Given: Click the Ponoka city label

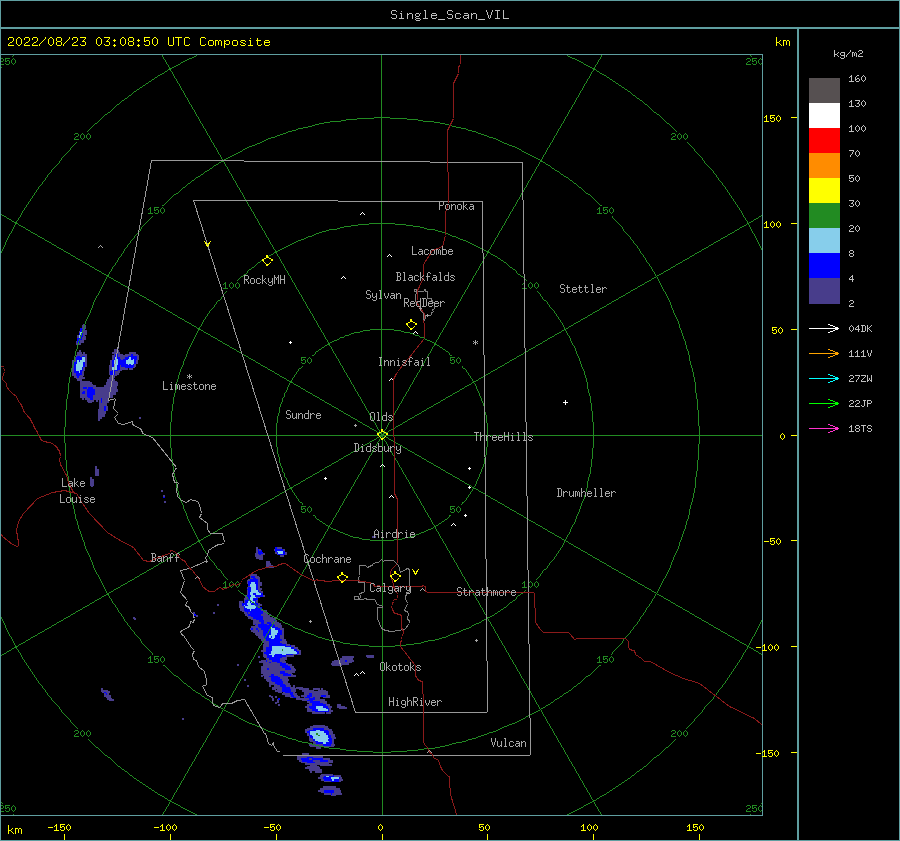Looking at the screenshot, I should 456,206.
